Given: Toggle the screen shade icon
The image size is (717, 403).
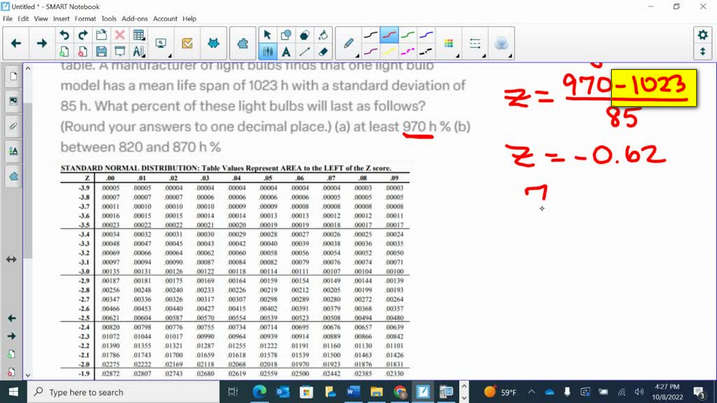Looking at the screenshot, I should tap(120, 52).
